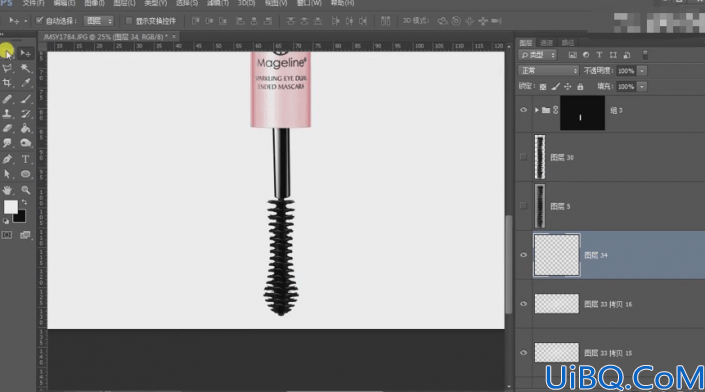The width and height of the screenshot is (705, 392).
Task: Switch to the paths panel tab
Action: click(568, 43)
